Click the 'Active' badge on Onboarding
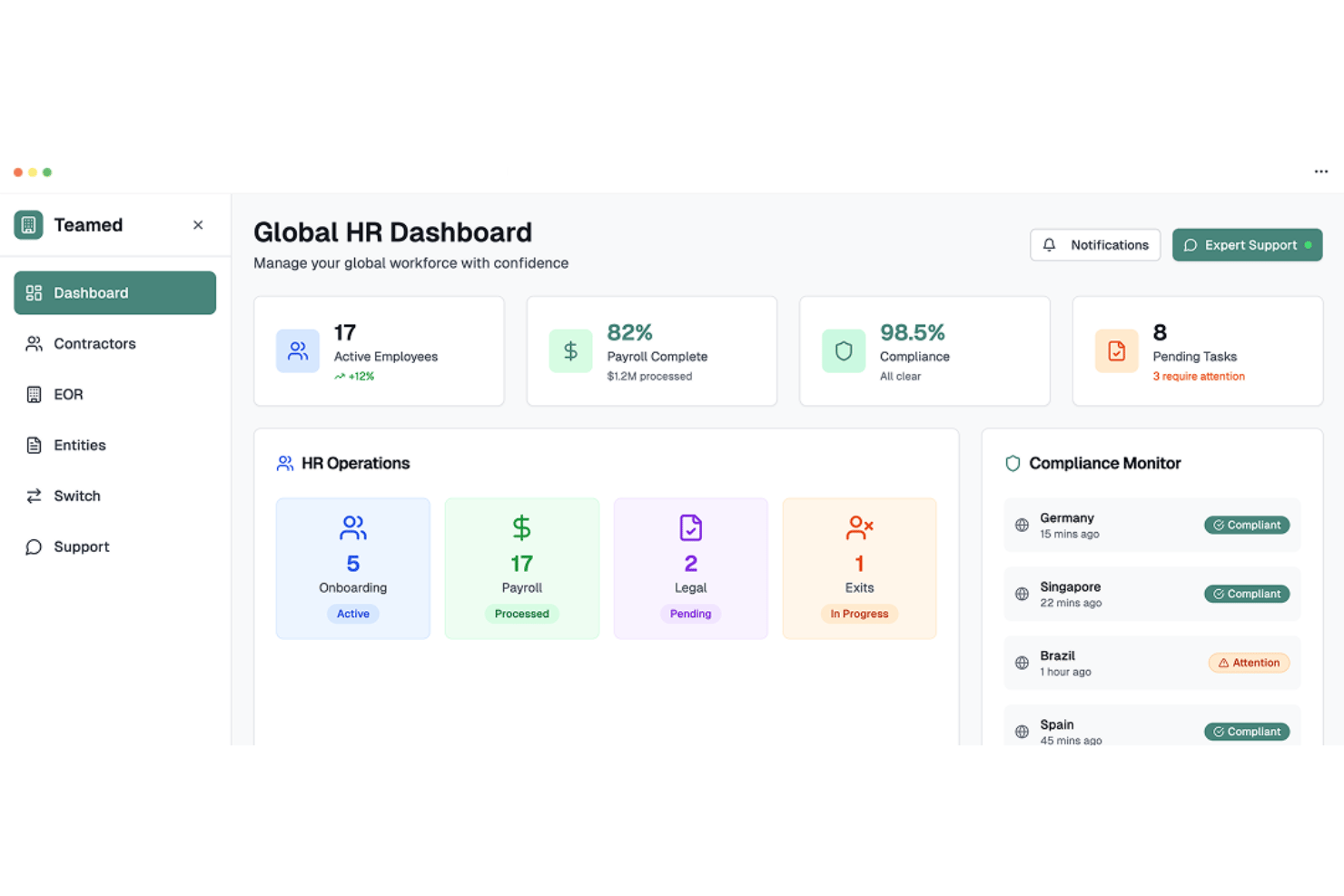Viewport: 1344px width, 896px height. [353, 614]
